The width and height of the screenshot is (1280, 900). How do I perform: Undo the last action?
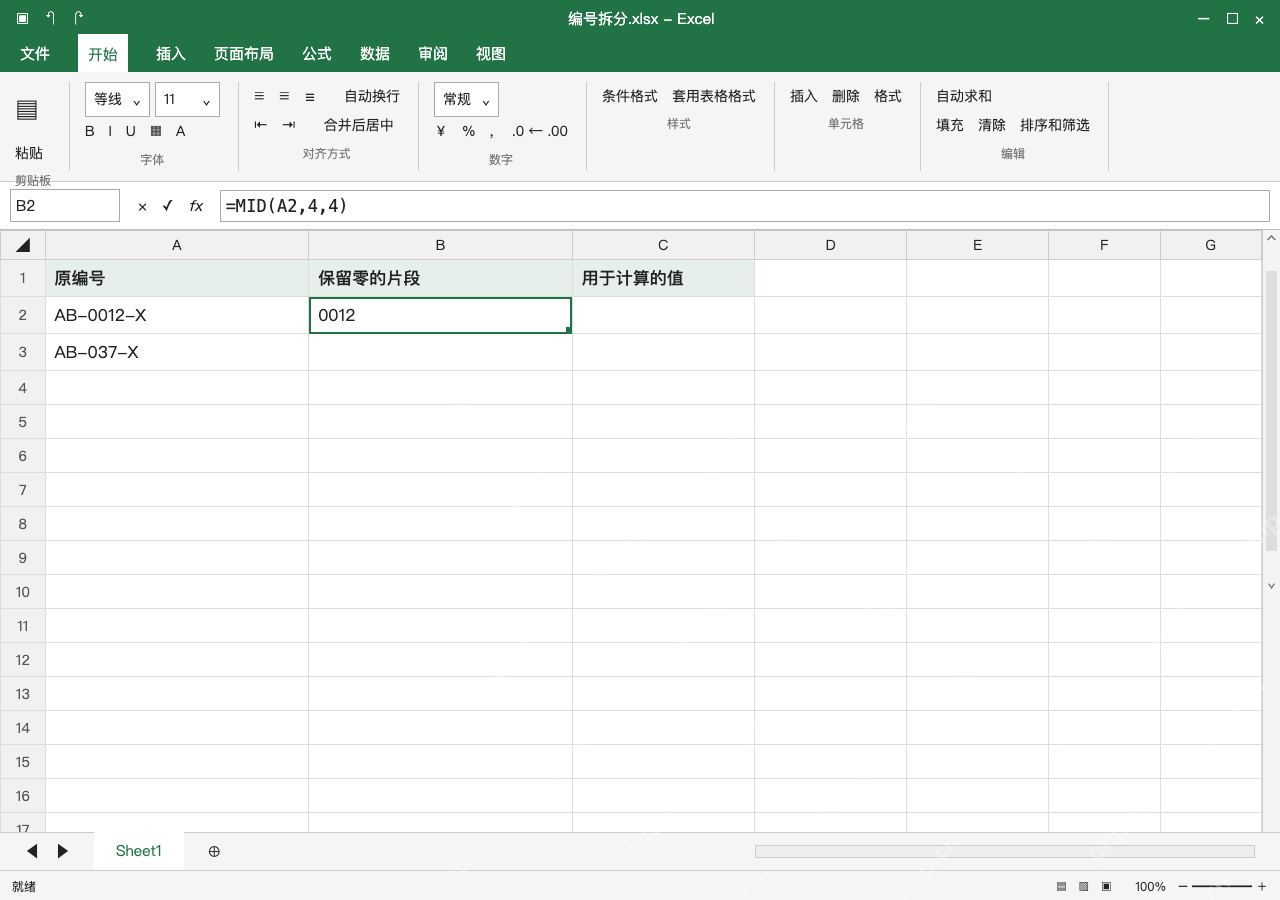tap(50, 18)
